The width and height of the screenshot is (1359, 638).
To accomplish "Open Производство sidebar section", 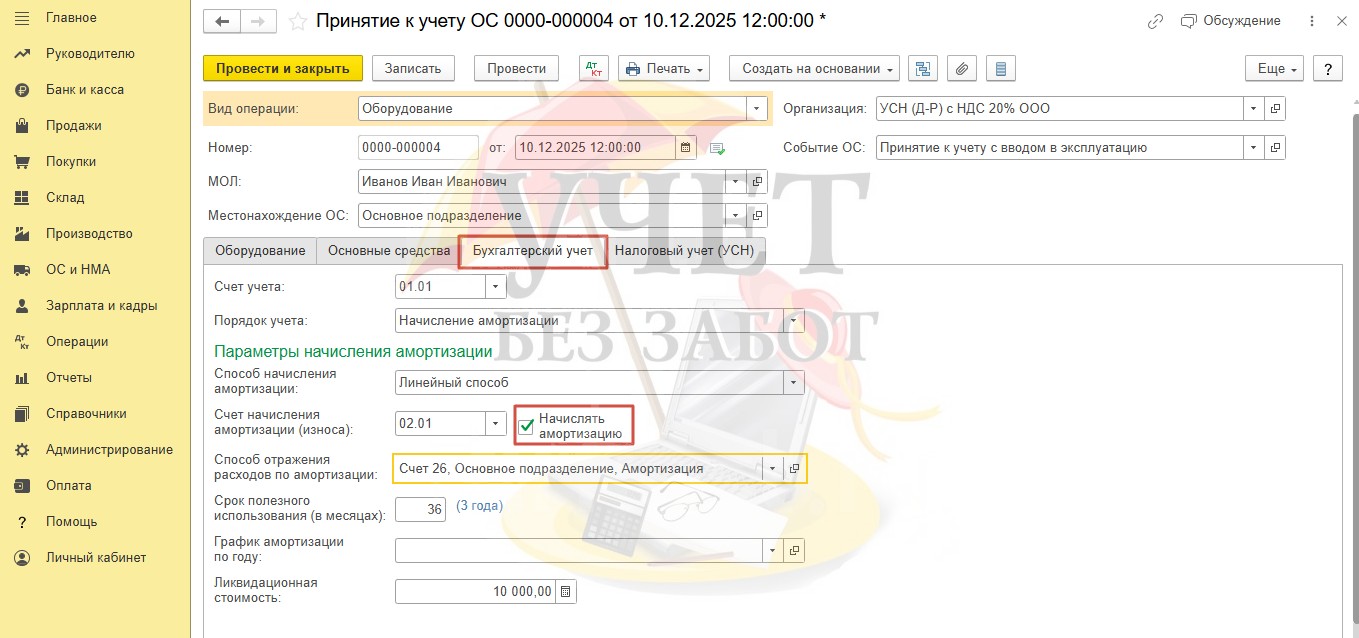I will click(89, 234).
